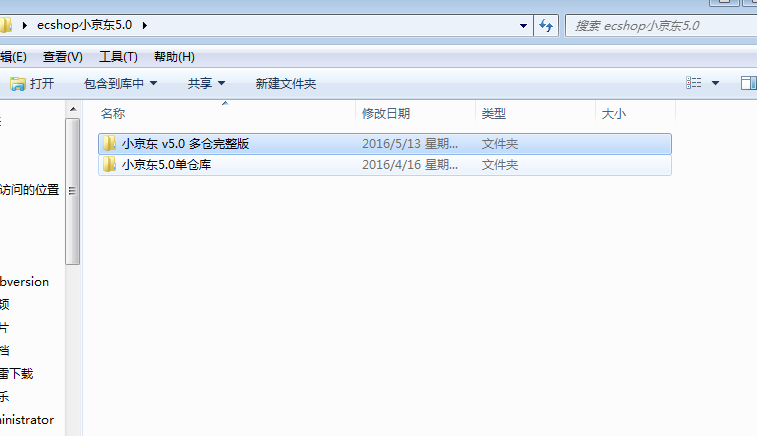The height and width of the screenshot is (436, 757).
Task: Expand the arrow after ecshop小京东5.0 in path
Action: click(x=144, y=25)
